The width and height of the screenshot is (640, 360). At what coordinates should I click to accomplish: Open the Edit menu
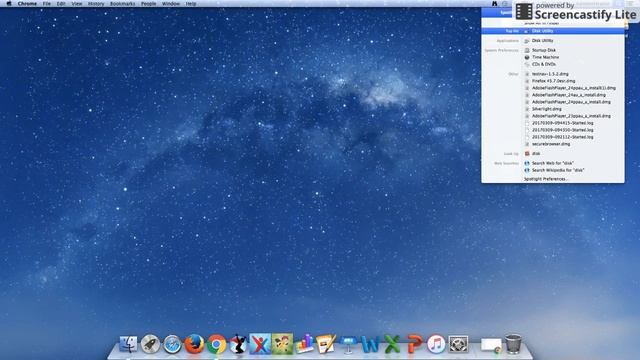point(61,3)
